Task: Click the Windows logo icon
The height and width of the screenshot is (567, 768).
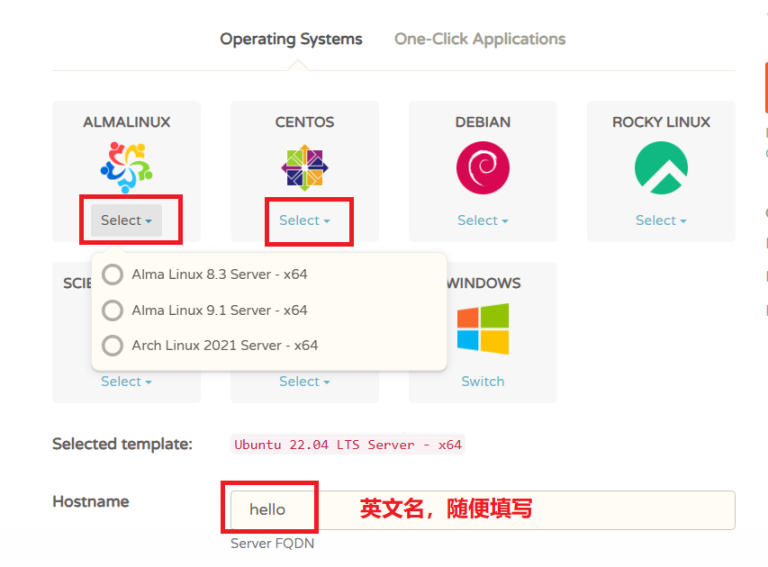Action: [x=482, y=329]
